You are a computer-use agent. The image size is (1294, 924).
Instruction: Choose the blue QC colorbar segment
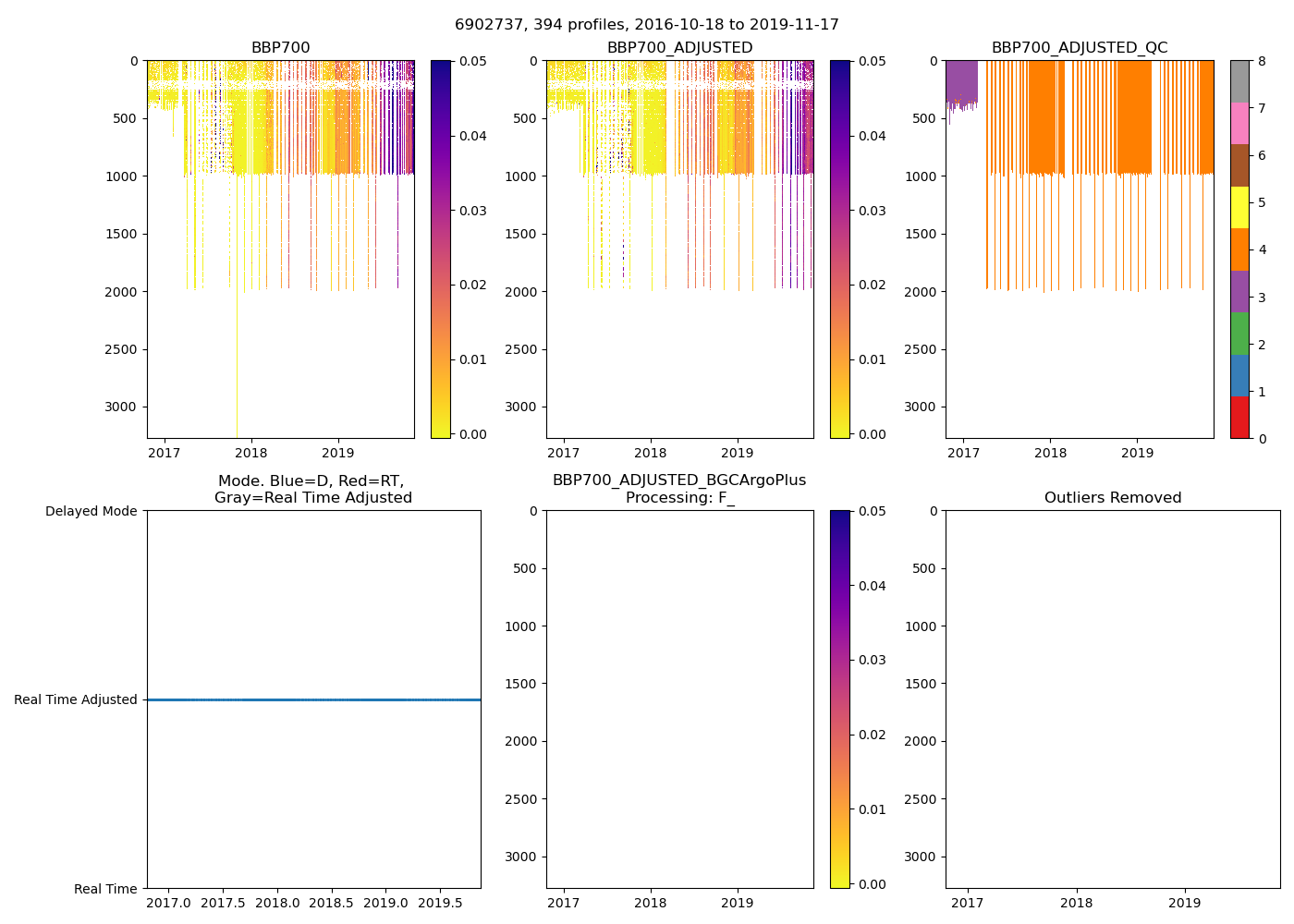pyautogui.click(x=1239, y=376)
